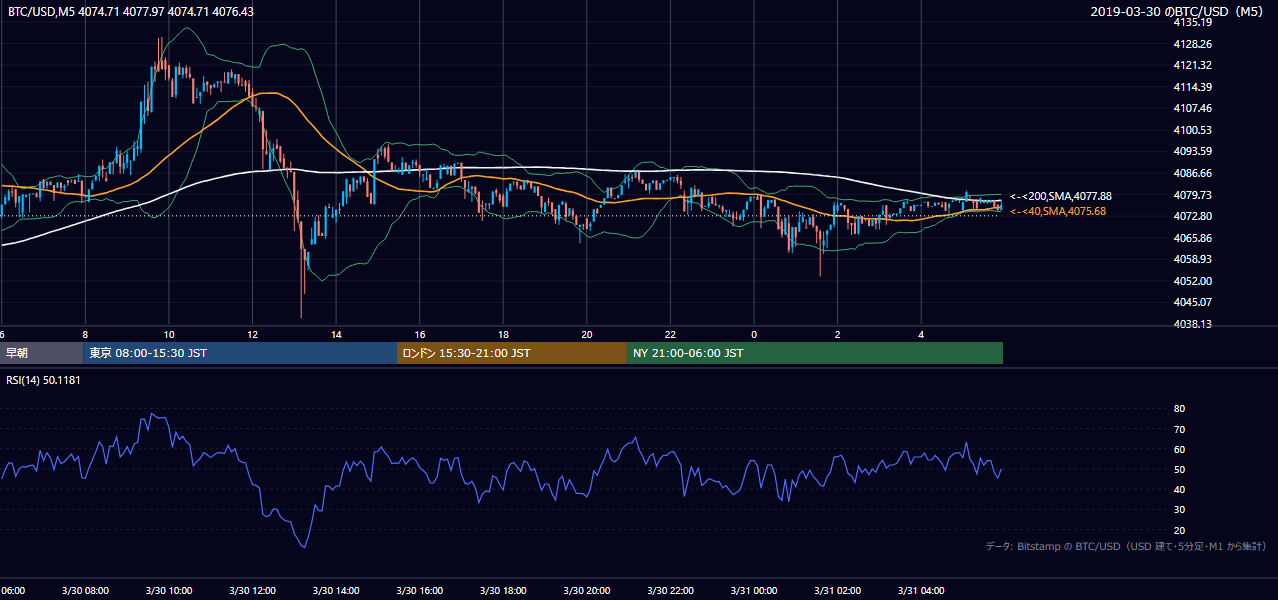Select the 早朝 session bar
Viewport: 1278px width, 600px height.
(42, 353)
